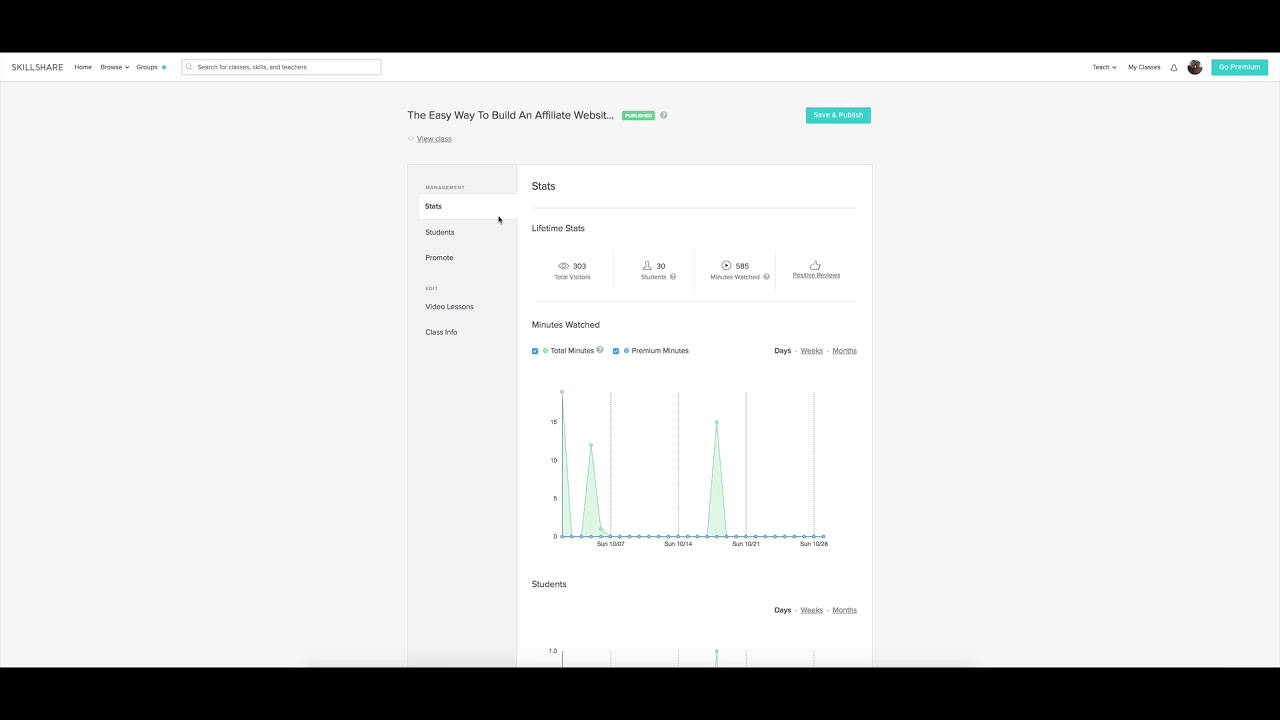Follow the View class link
The image size is (1280, 720).
[x=434, y=139]
